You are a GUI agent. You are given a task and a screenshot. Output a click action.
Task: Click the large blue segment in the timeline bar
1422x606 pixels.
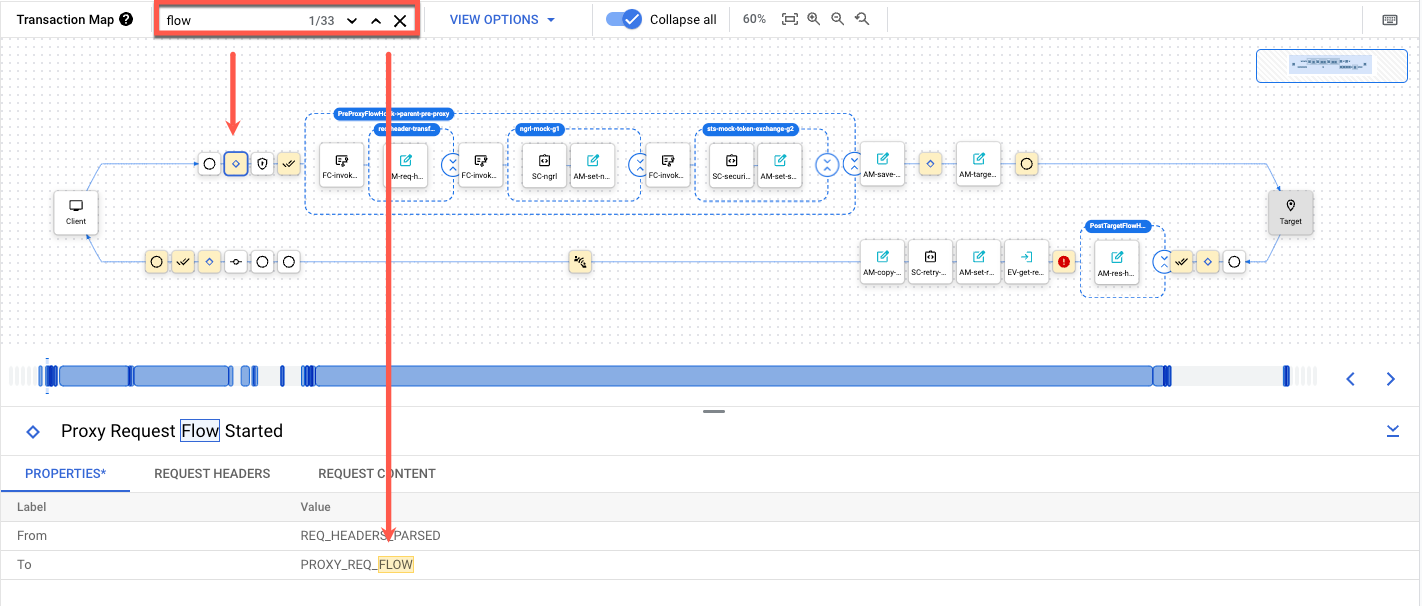tap(733, 376)
